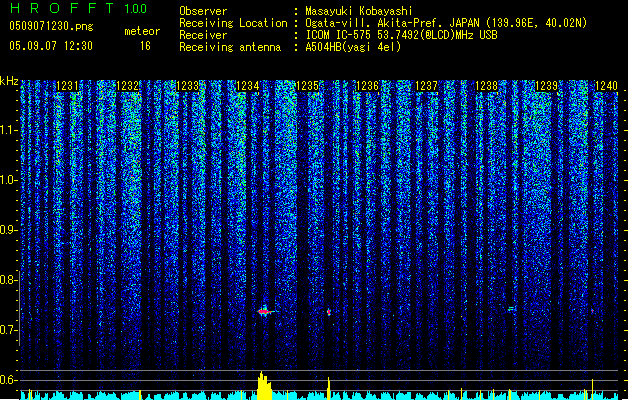The width and height of the screenshot is (629, 400).
Task: Click the faint cyan echo near 1238
Action: (x=511, y=309)
